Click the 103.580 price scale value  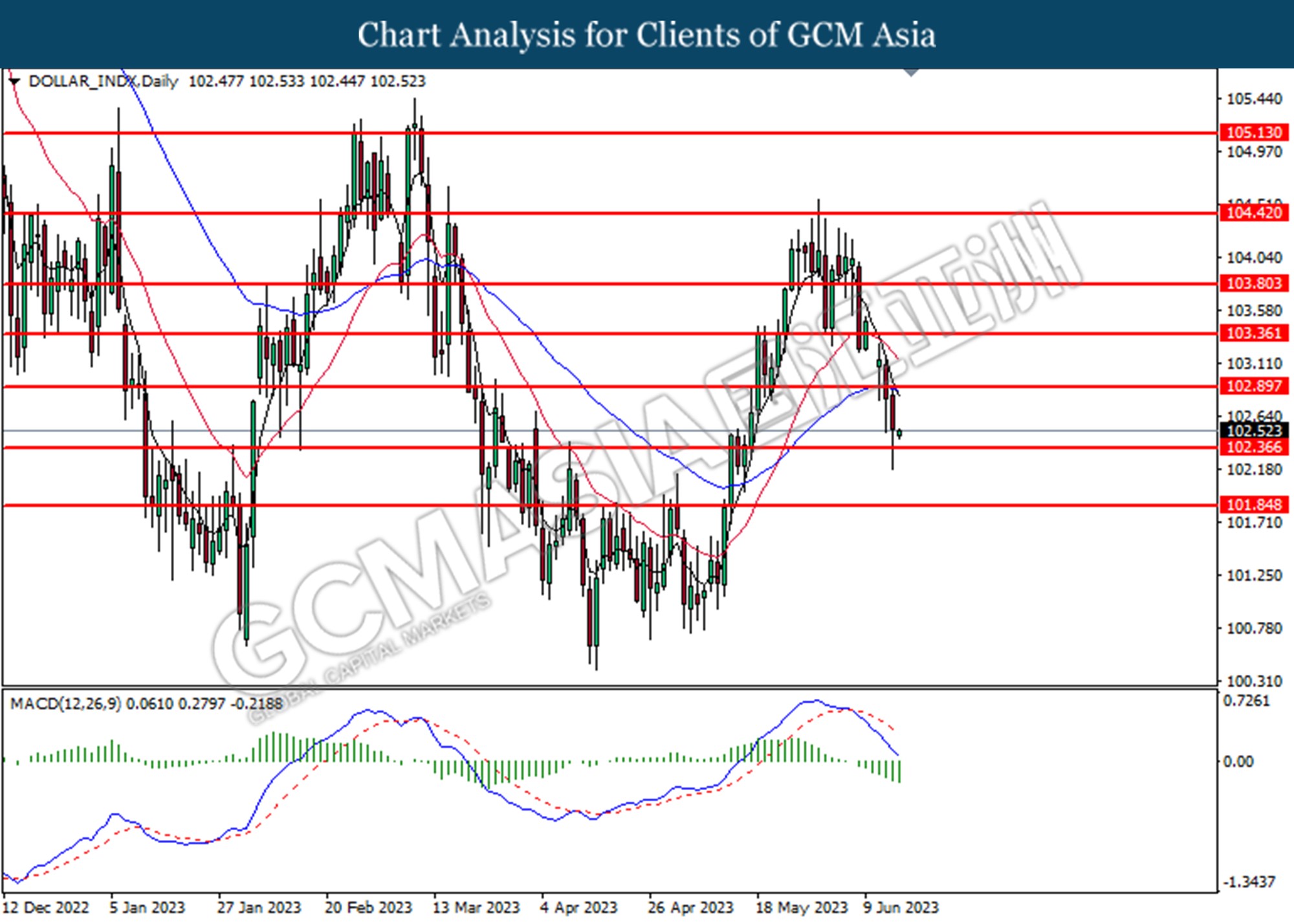1254,311
